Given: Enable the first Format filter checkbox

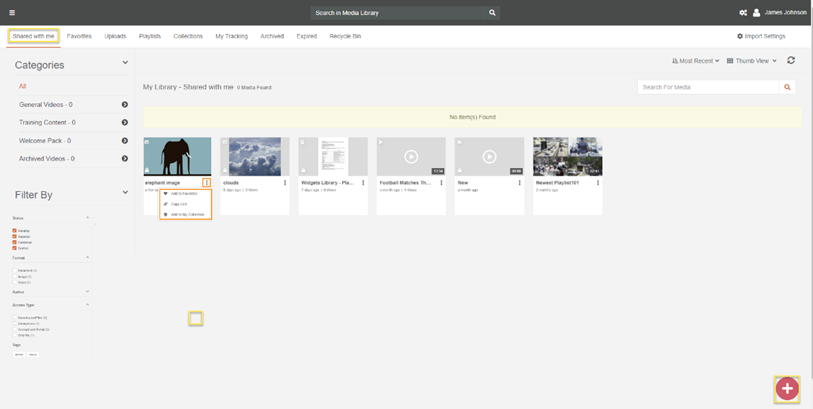Looking at the screenshot, I should [15, 270].
